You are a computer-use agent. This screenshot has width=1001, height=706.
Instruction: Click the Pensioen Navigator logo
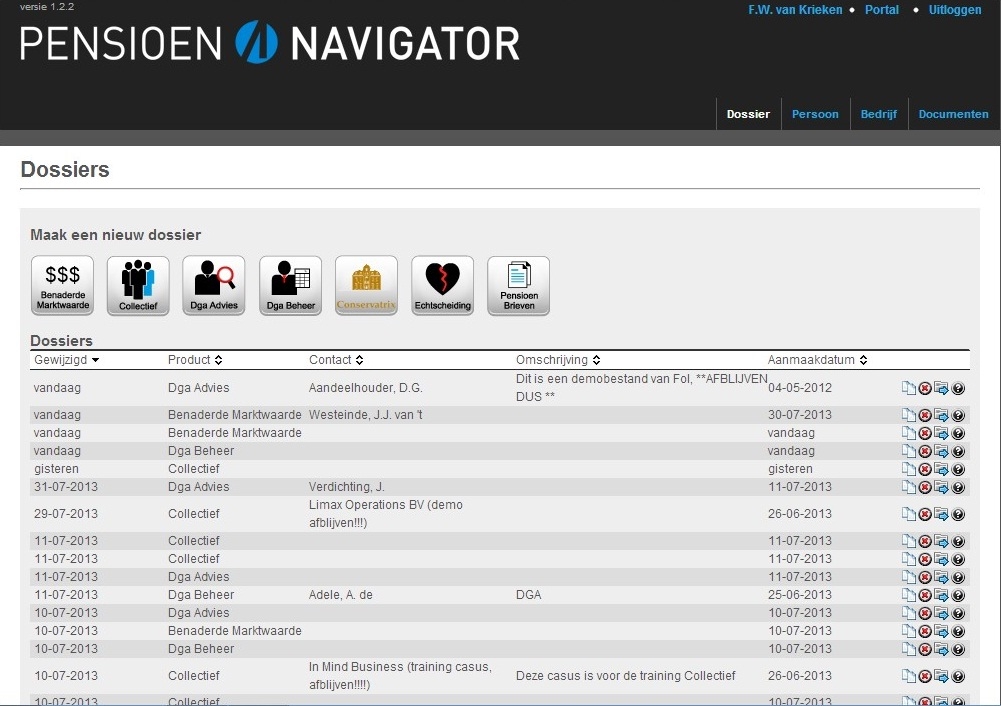tap(270, 43)
